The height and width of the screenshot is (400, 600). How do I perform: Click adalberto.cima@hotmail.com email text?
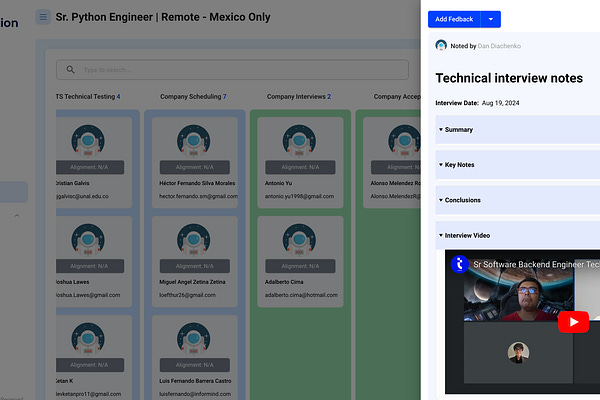pos(301,295)
